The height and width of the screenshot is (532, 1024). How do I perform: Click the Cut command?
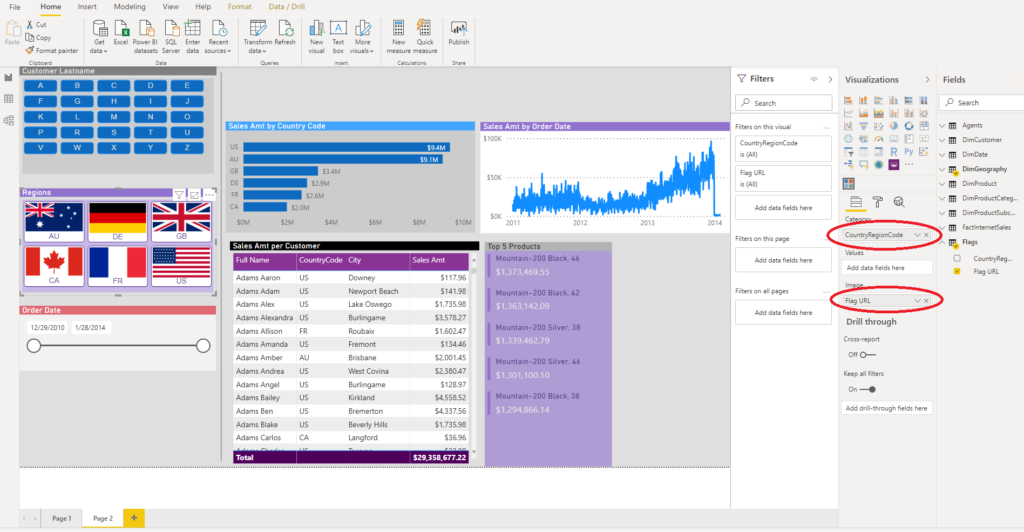(37, 24)
